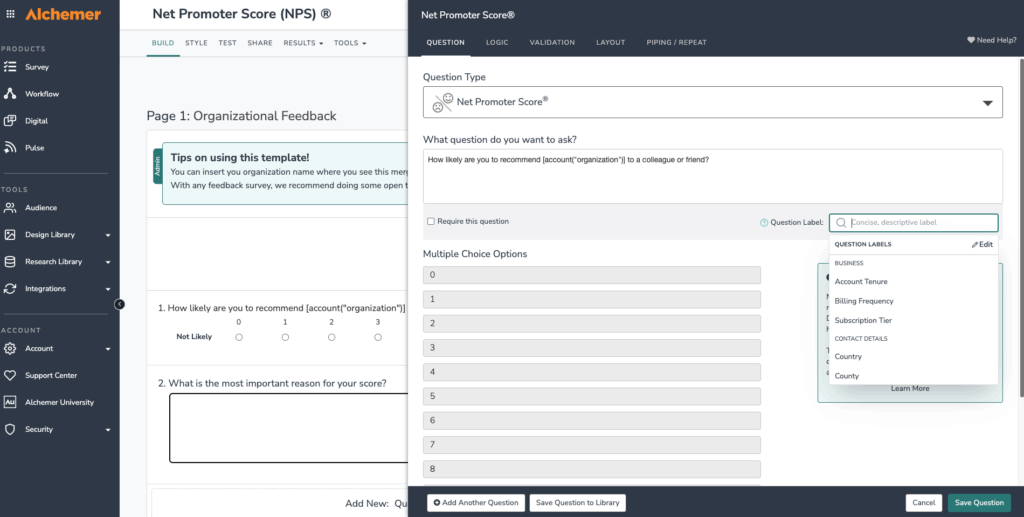Click the Pulse icon in sidebar
1024x517 pixels.
point(10,148)
